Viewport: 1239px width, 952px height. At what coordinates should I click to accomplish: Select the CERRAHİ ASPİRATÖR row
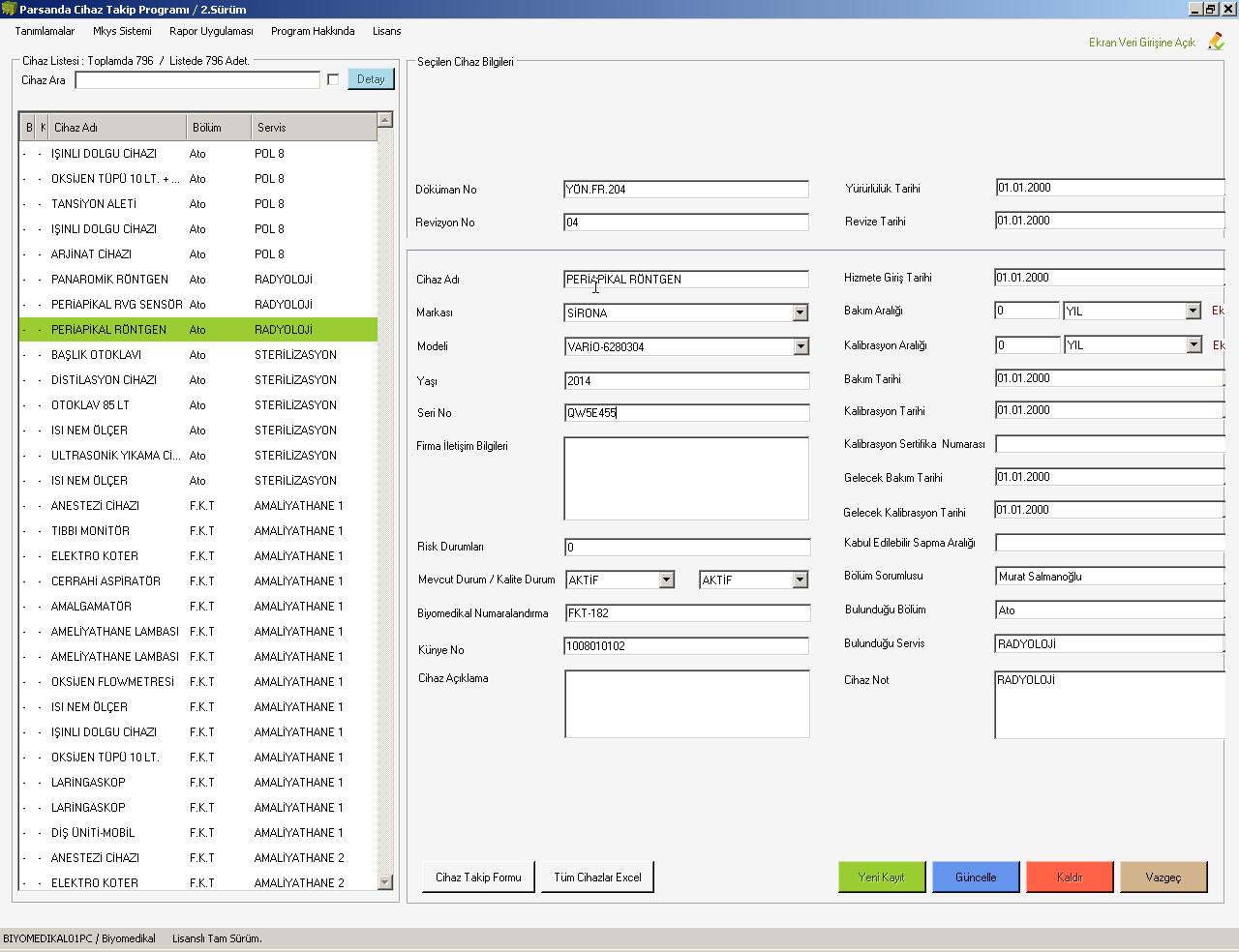coord(198,581)
